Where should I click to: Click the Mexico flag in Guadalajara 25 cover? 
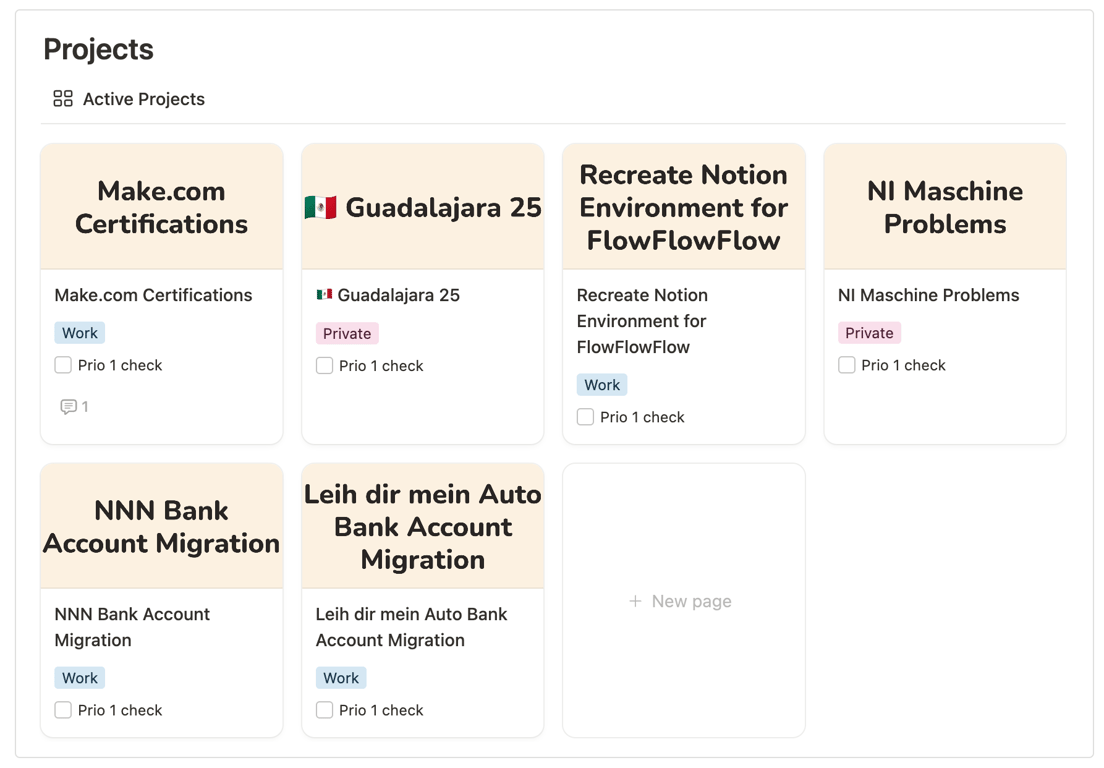(x=320, y=207)
